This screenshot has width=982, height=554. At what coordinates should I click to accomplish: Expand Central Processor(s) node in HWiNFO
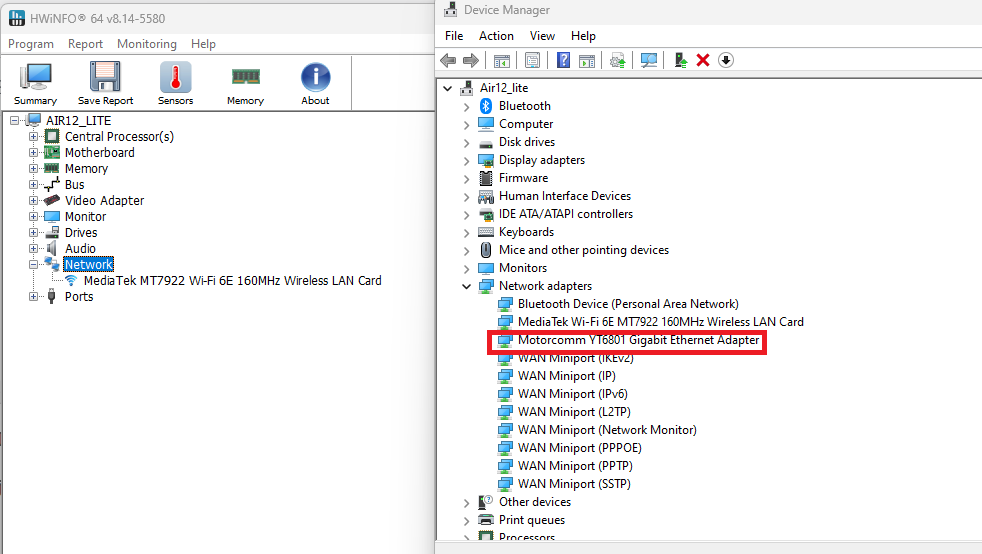pos(33,136)
